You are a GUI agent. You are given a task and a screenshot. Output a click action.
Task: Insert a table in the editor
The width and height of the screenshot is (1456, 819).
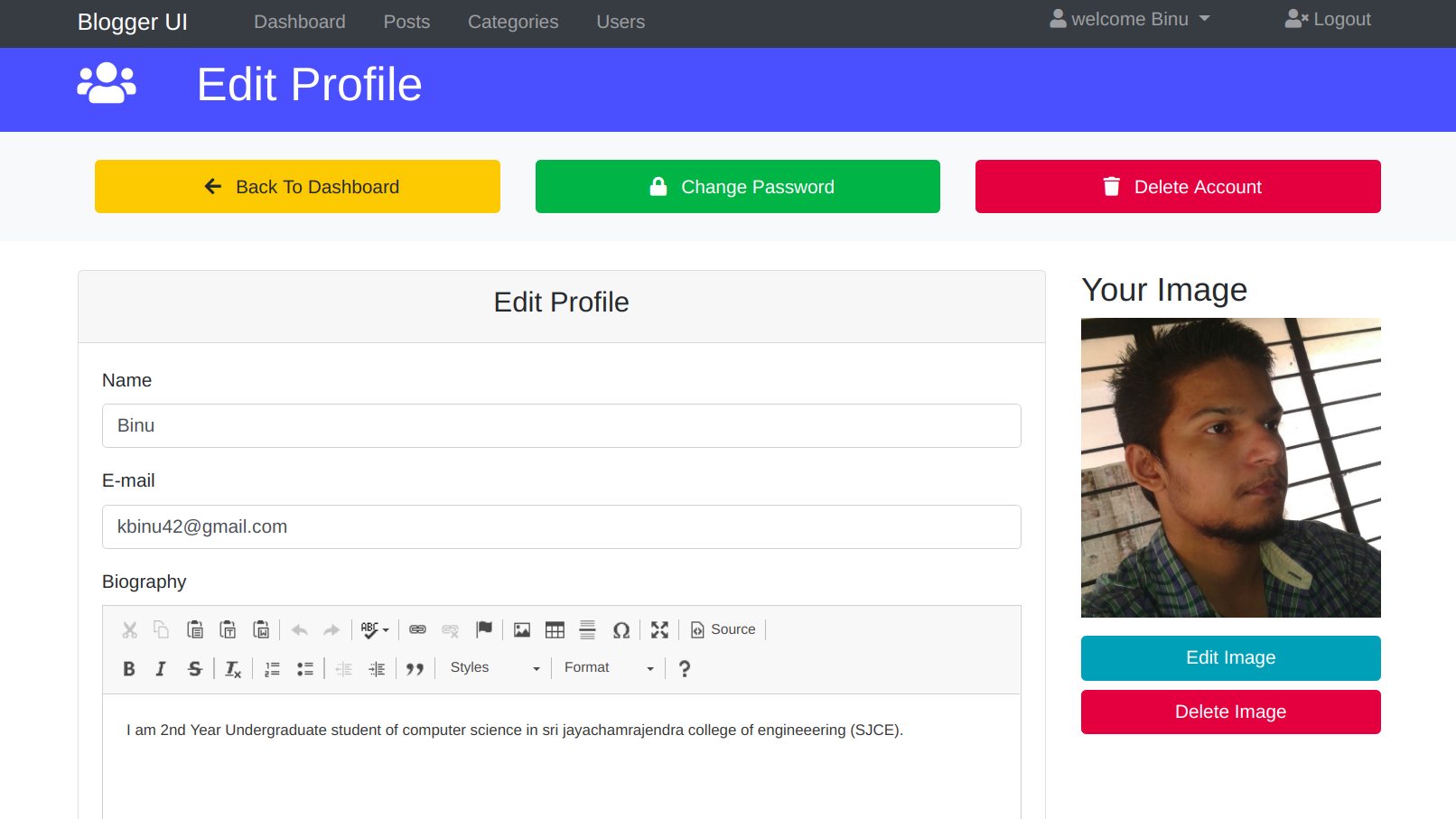(x=555, y=629)
